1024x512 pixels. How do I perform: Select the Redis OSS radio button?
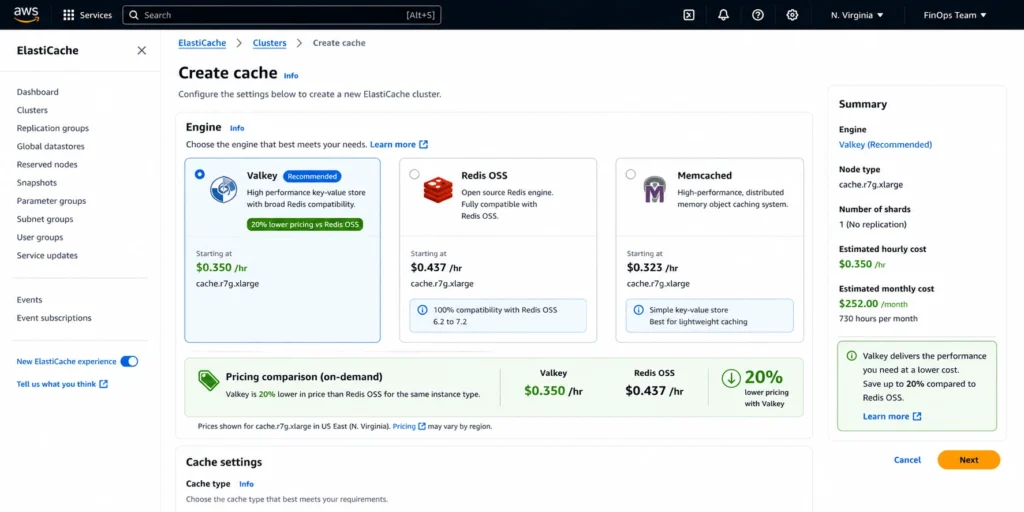[414, 174]
